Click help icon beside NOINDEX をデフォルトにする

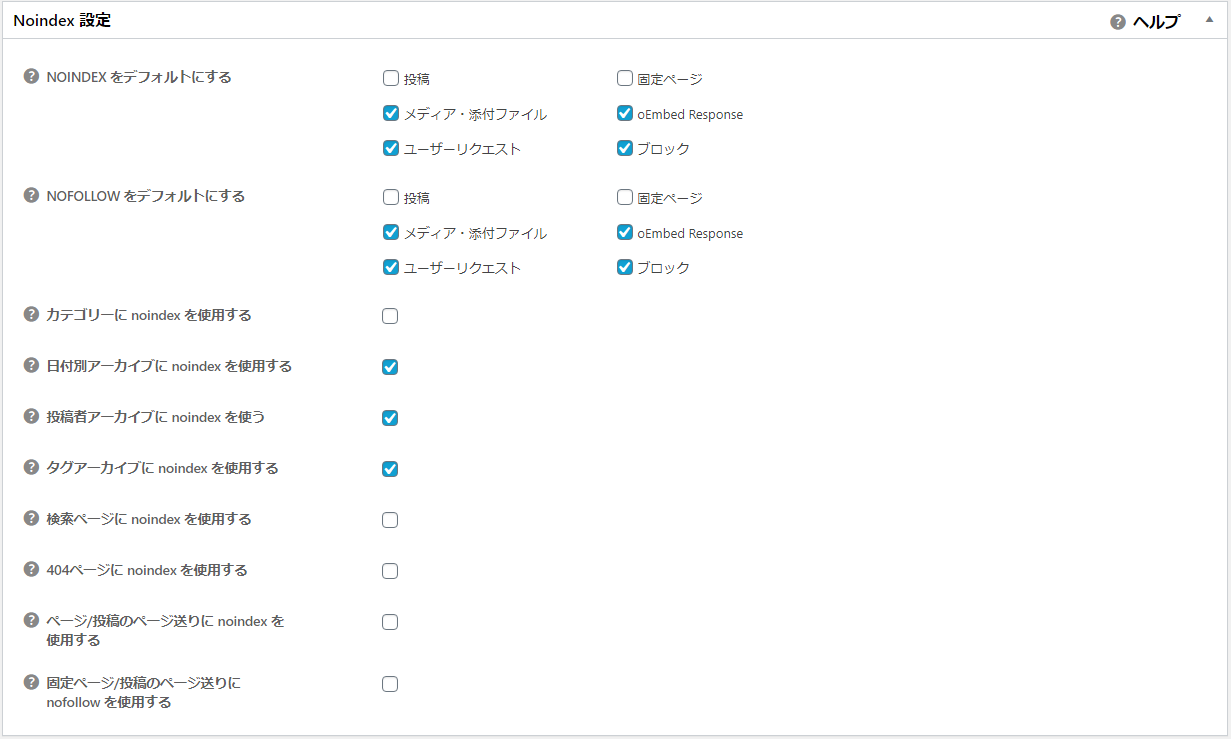click(31, 77)
